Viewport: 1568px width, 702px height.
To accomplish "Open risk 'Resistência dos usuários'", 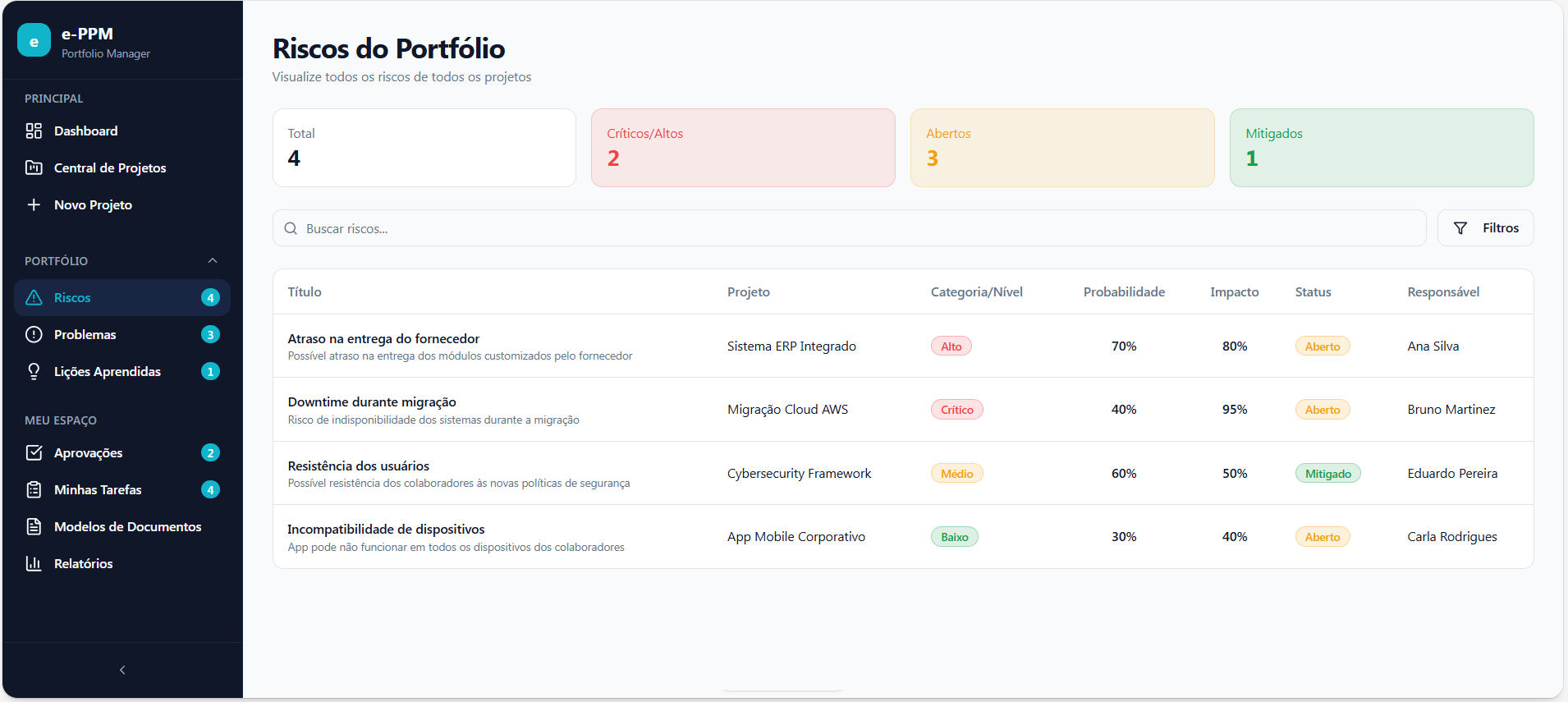I will click(359, 466).
